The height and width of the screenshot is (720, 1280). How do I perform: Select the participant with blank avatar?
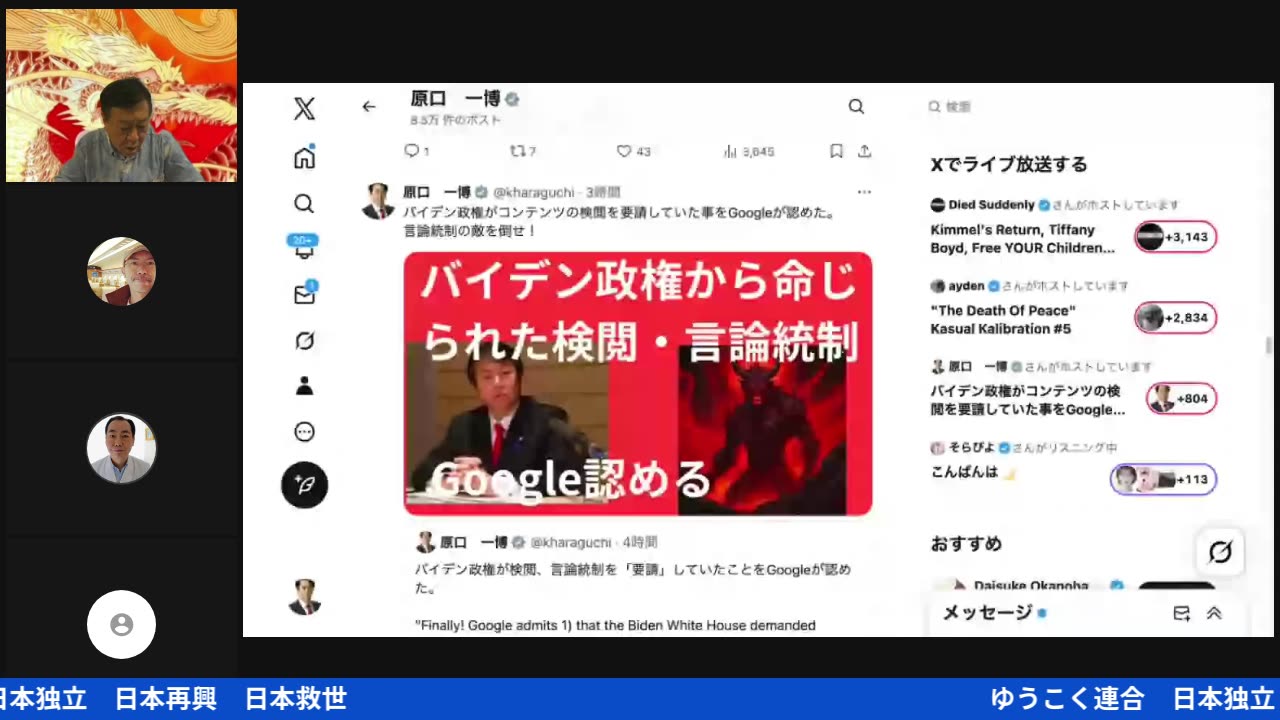pyautogui.click(x=121, y=625)
